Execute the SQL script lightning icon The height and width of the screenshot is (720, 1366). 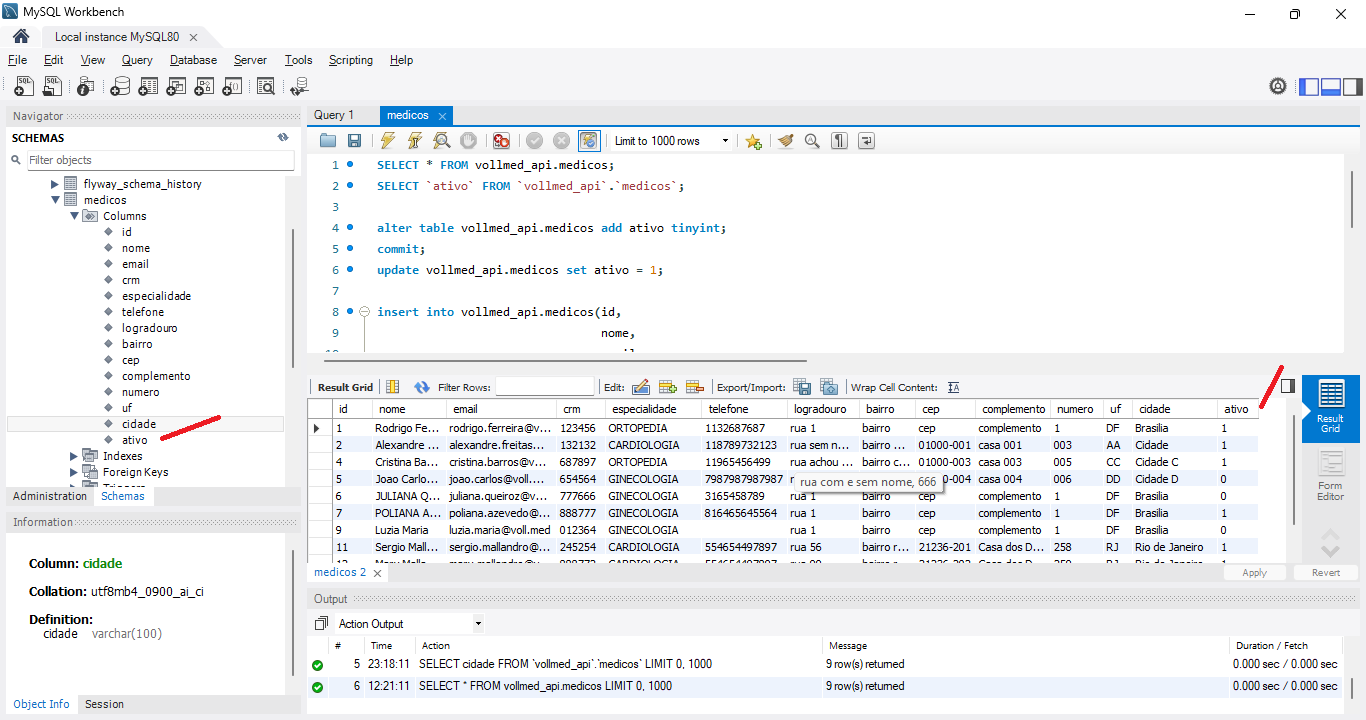click(388, 141)
